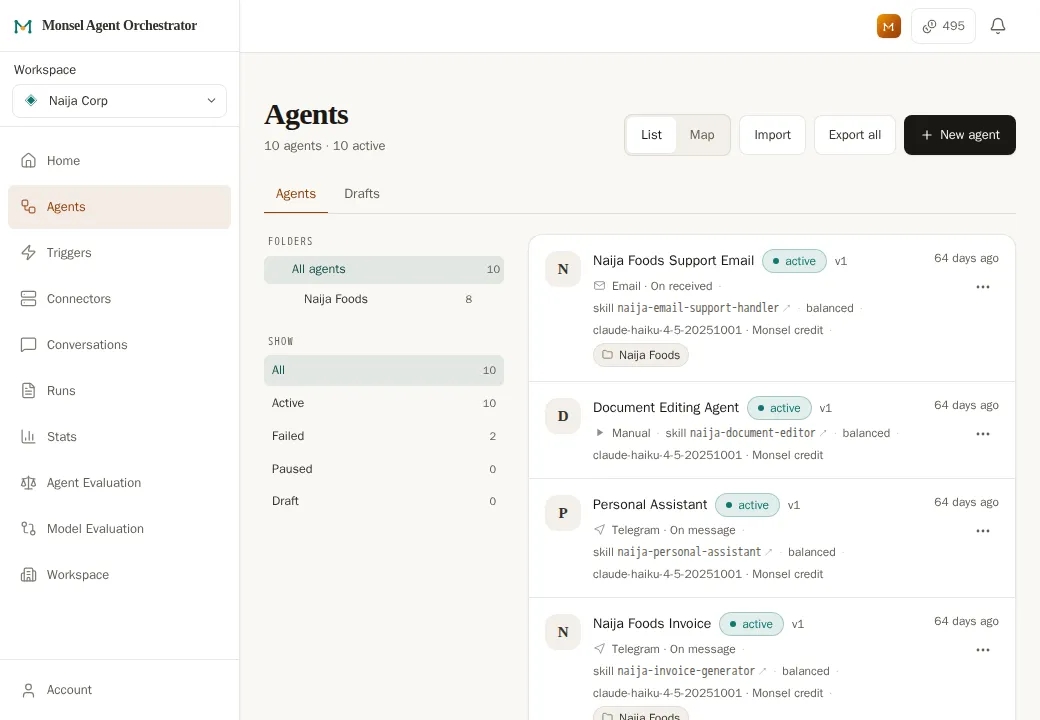This screenshot has height=720, width=1040.
Task: Click the P avatar of Personal Assistant
Action: click(562, 513)
